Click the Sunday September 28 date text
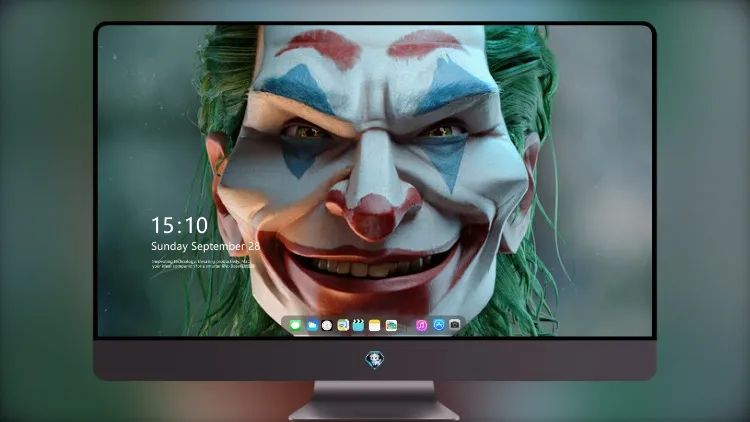This screenshot has height=422, width=750. coord(205,246)
